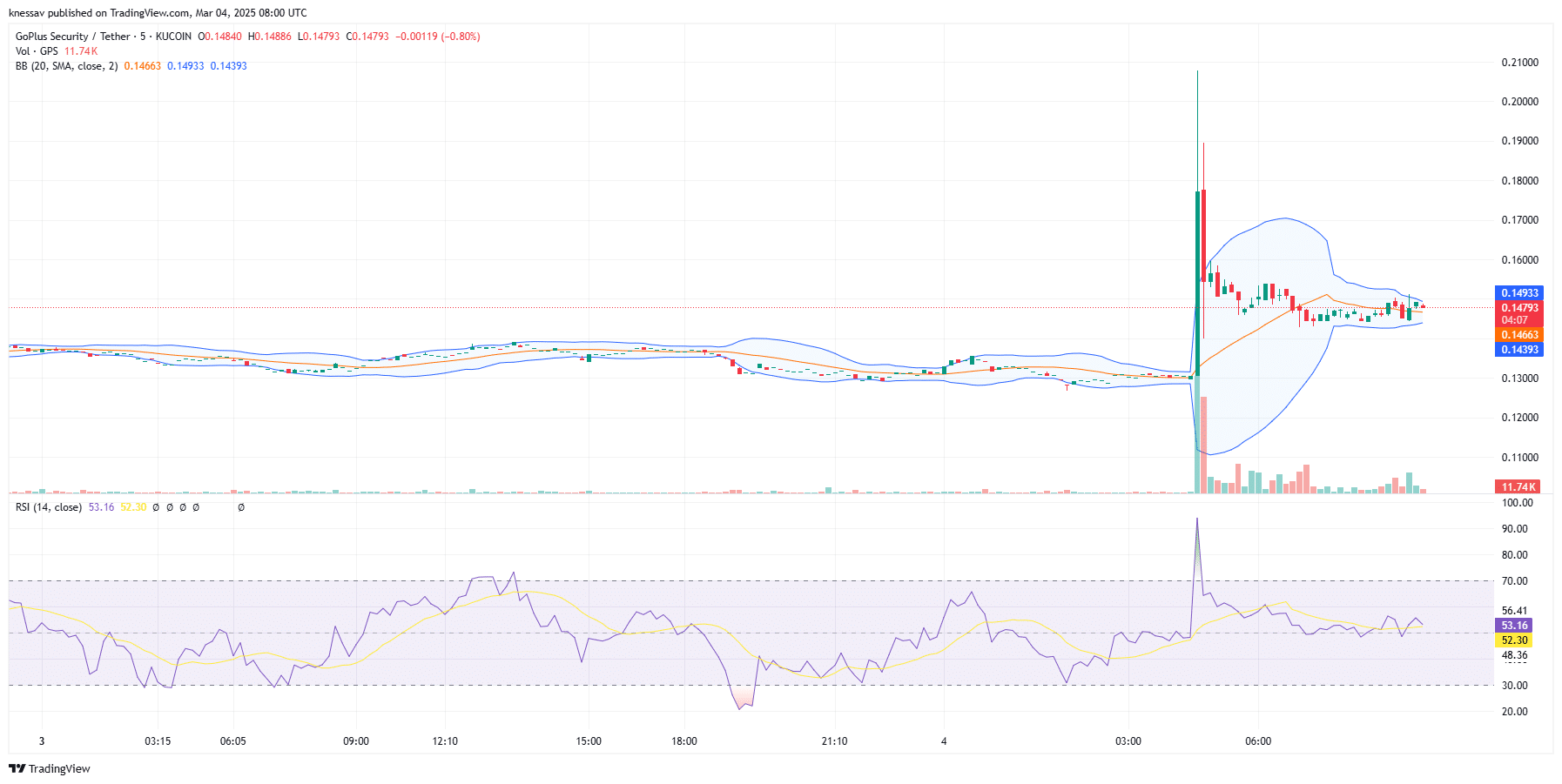Click the red 11.74K volume tag on the axis
Image resolution: width=1562 pixels, height=784 pixels.
1519,487
